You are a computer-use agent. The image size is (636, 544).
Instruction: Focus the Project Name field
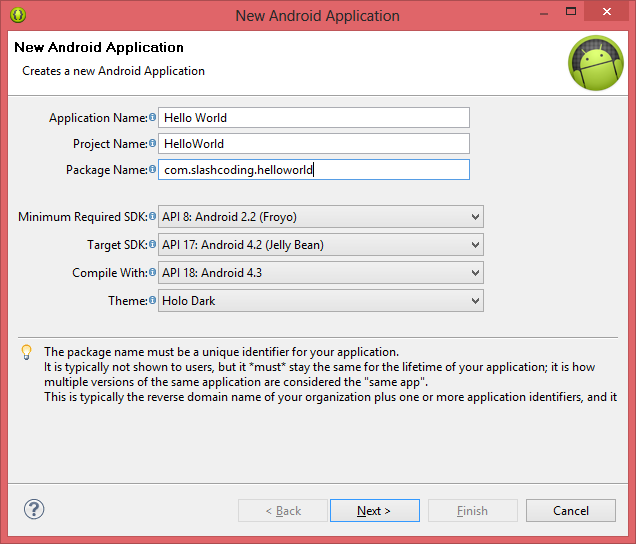point(314,144)
